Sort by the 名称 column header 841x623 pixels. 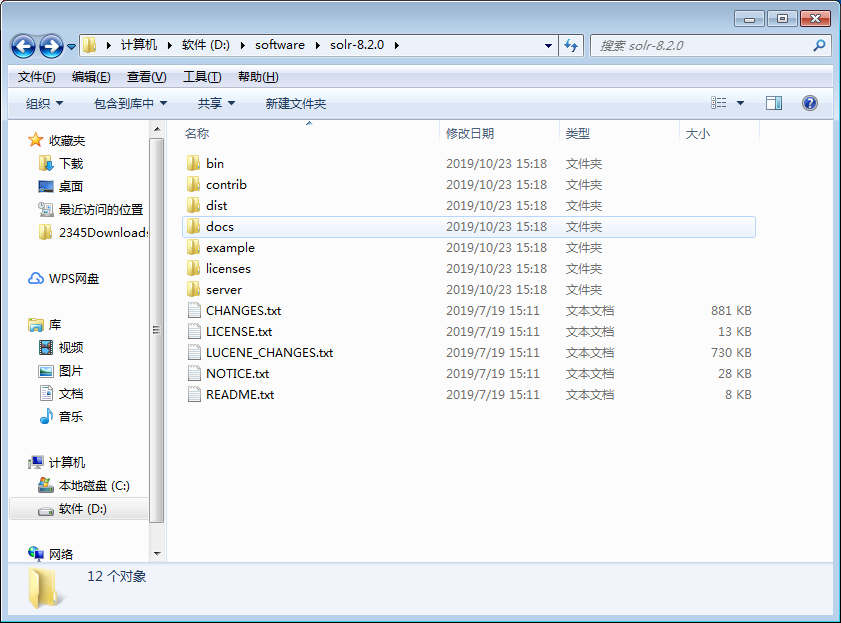[x=197, y=134]
